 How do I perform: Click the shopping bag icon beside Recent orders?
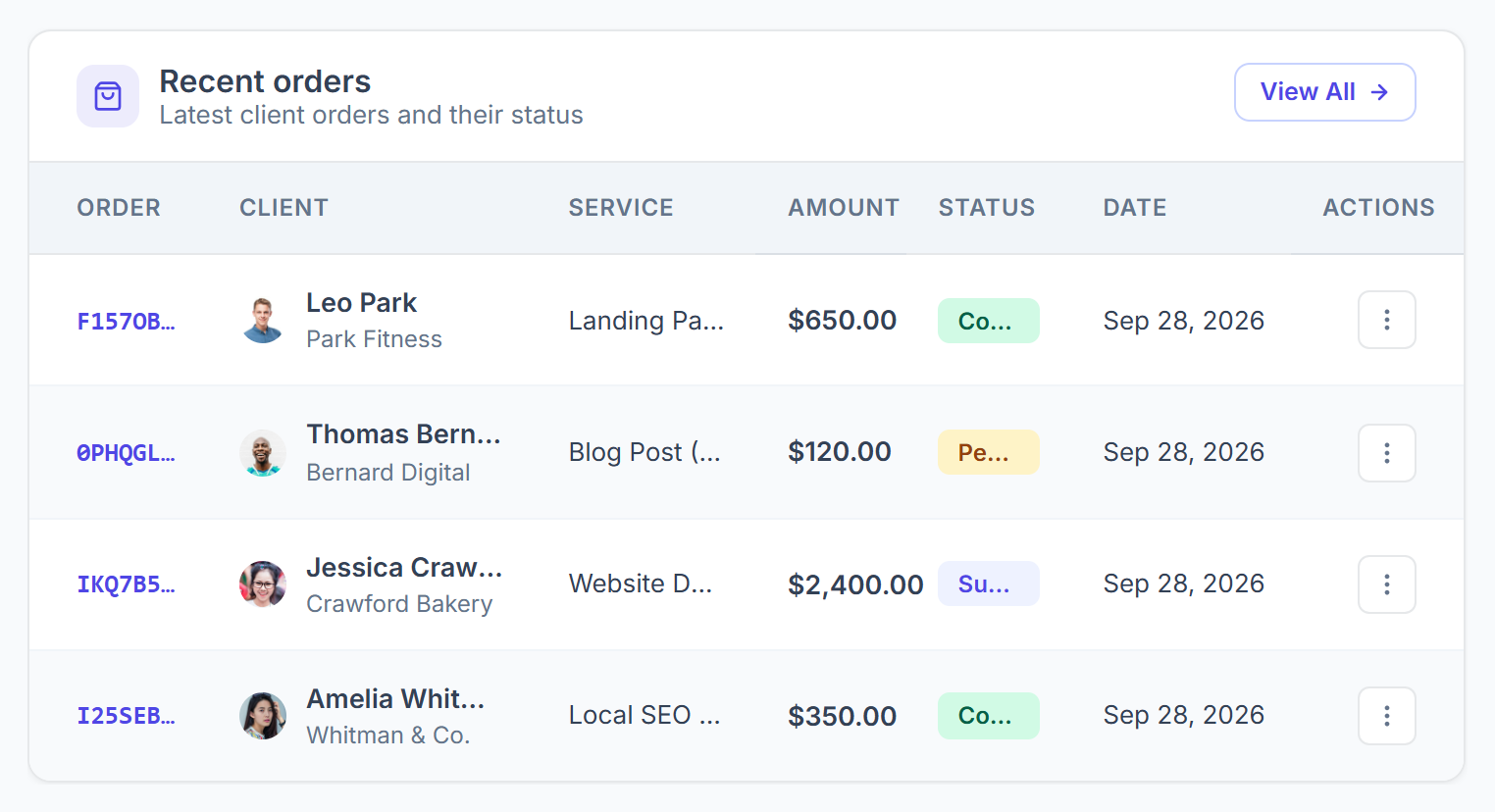click(108, 96)
